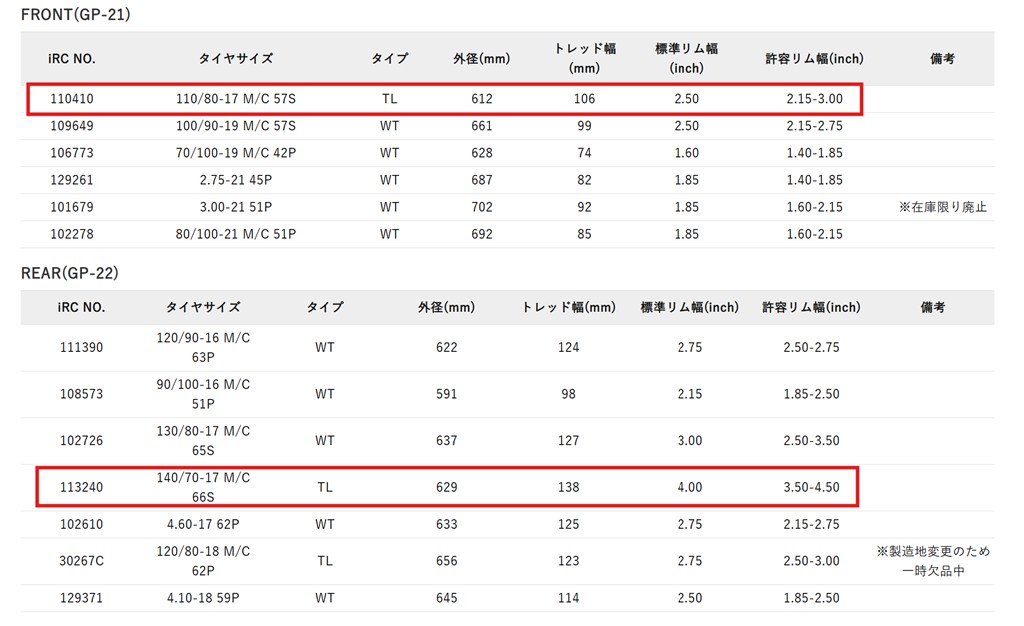Image resolution: width=1024 pixels, height=626 pixels.
Task: Click IRC number 129261
Action: [72, 180]
